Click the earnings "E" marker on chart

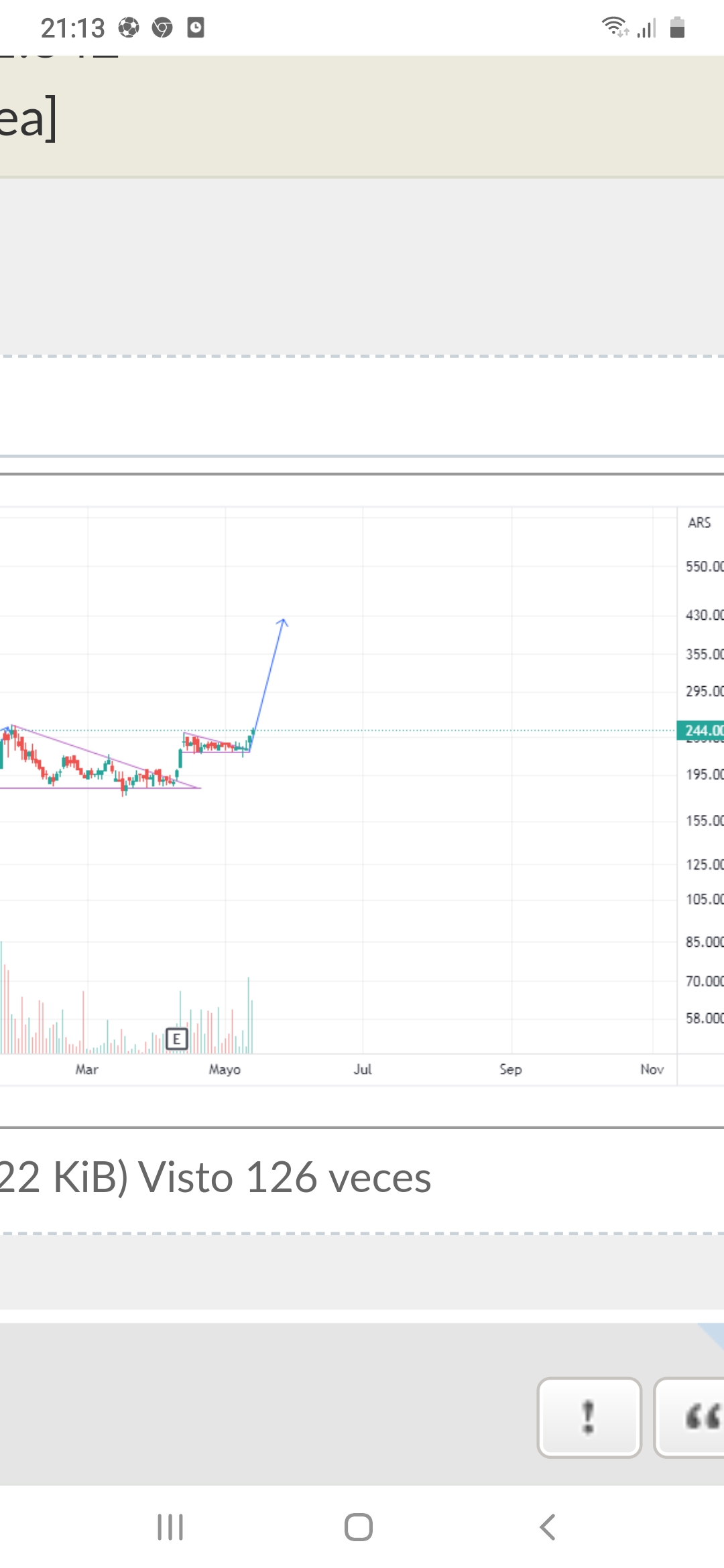[176, 1039]
